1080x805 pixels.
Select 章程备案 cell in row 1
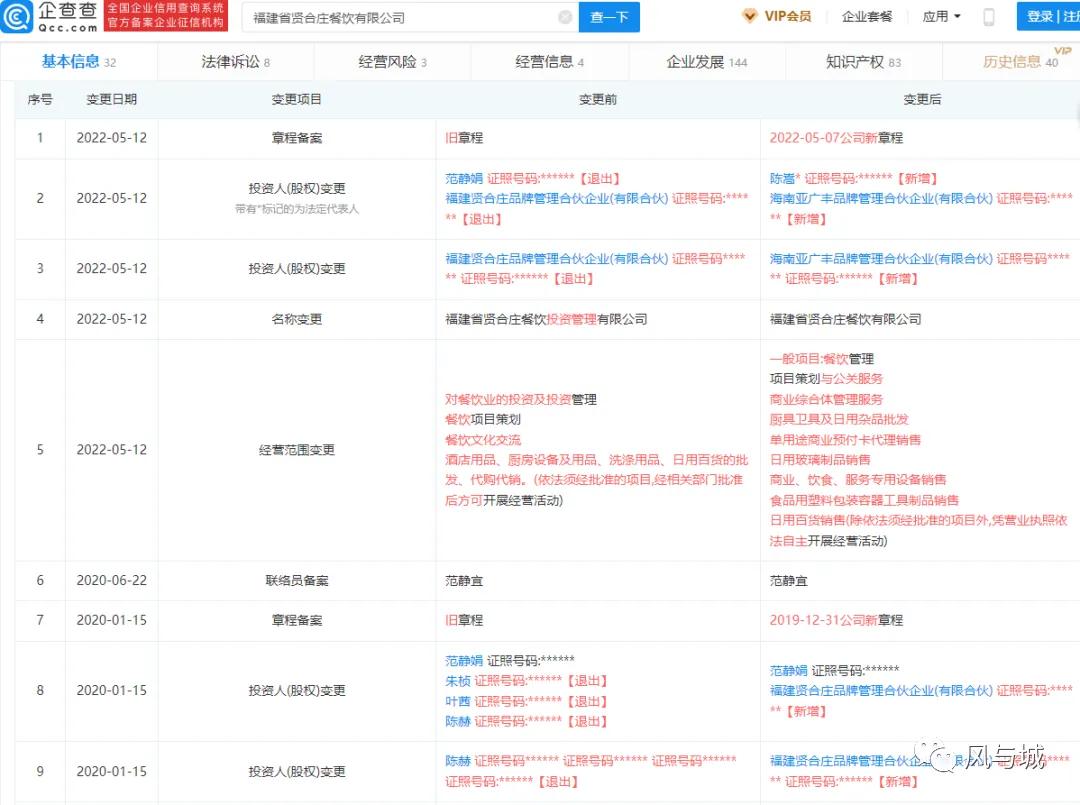point(297,138)
